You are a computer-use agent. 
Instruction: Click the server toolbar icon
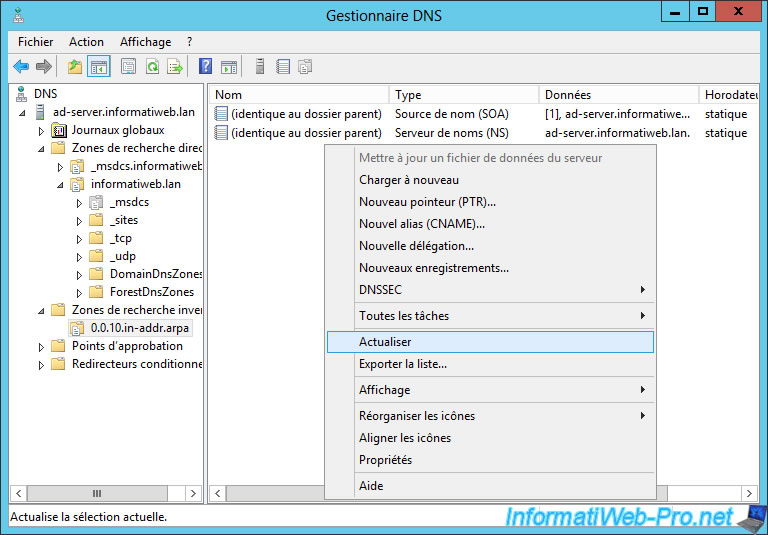[x=260, y=66]
